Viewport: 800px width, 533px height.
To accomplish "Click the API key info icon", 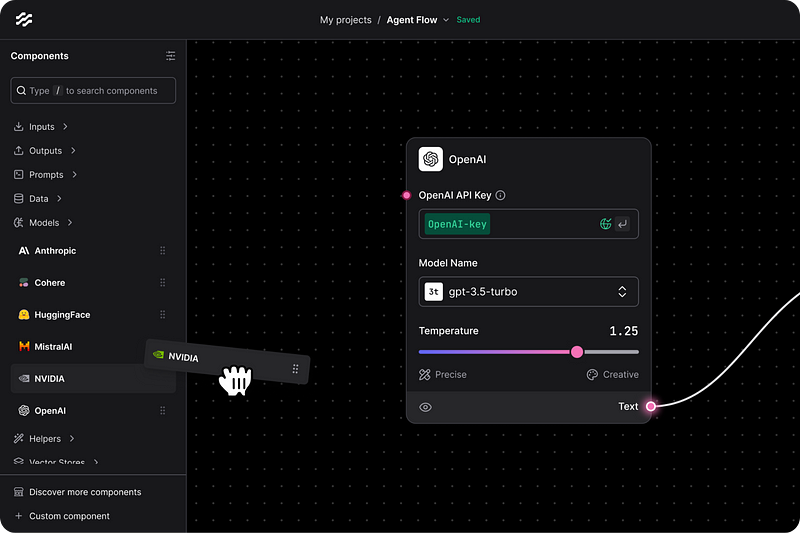I will [x=501, y=196].
